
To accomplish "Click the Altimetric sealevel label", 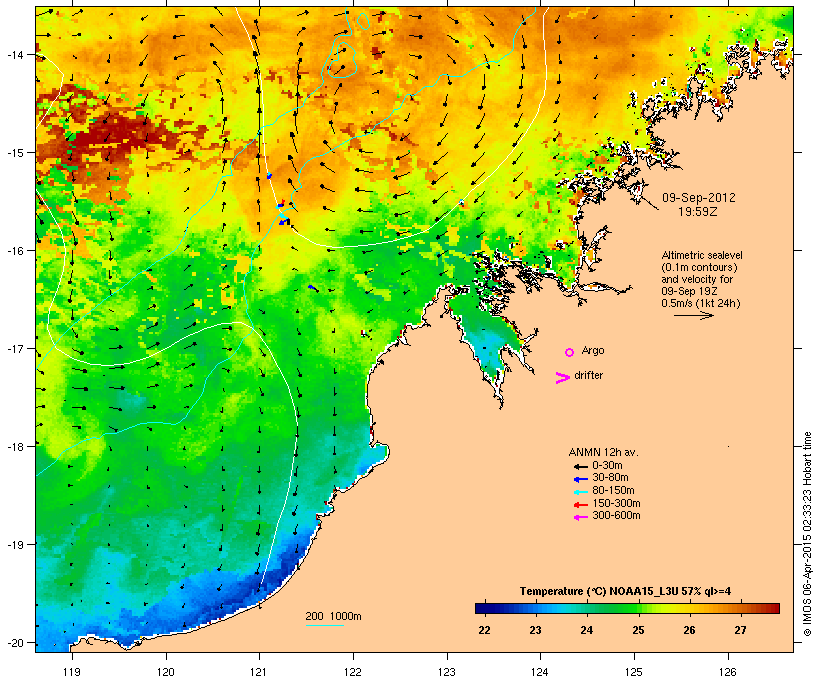I will tap(702, 255).
